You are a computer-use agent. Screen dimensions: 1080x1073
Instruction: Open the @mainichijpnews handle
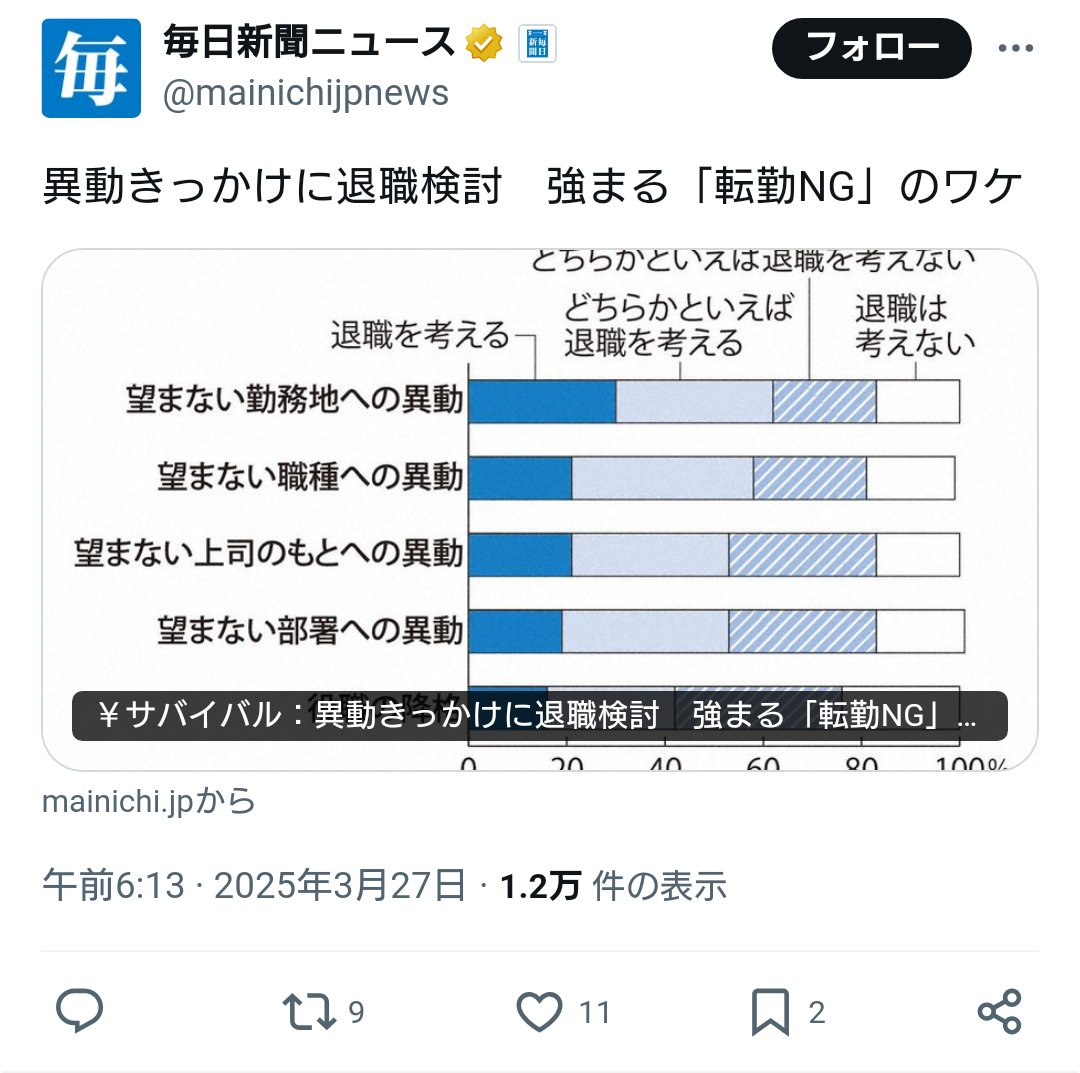[x=305, y=94]
